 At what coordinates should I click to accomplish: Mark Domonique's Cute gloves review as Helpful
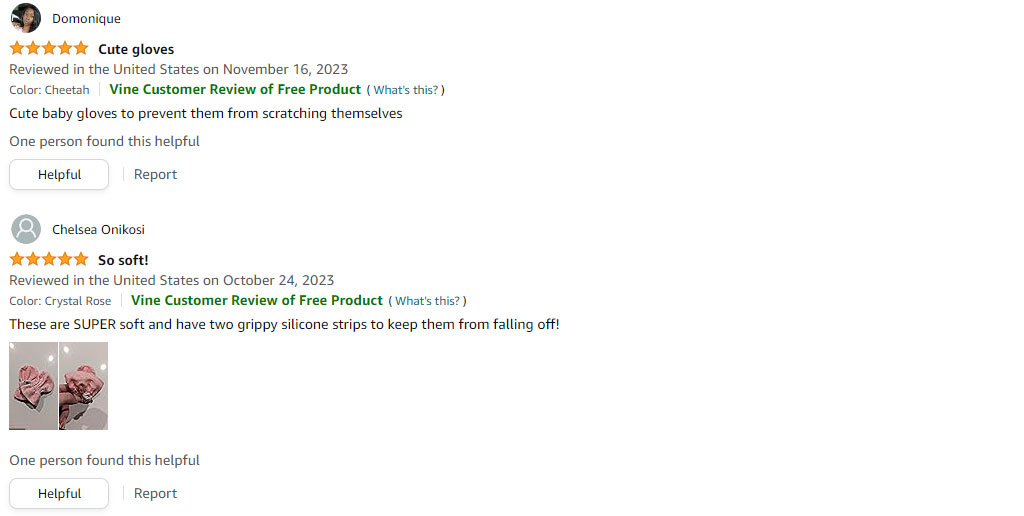pyautogui.click(x=59, y=174)
